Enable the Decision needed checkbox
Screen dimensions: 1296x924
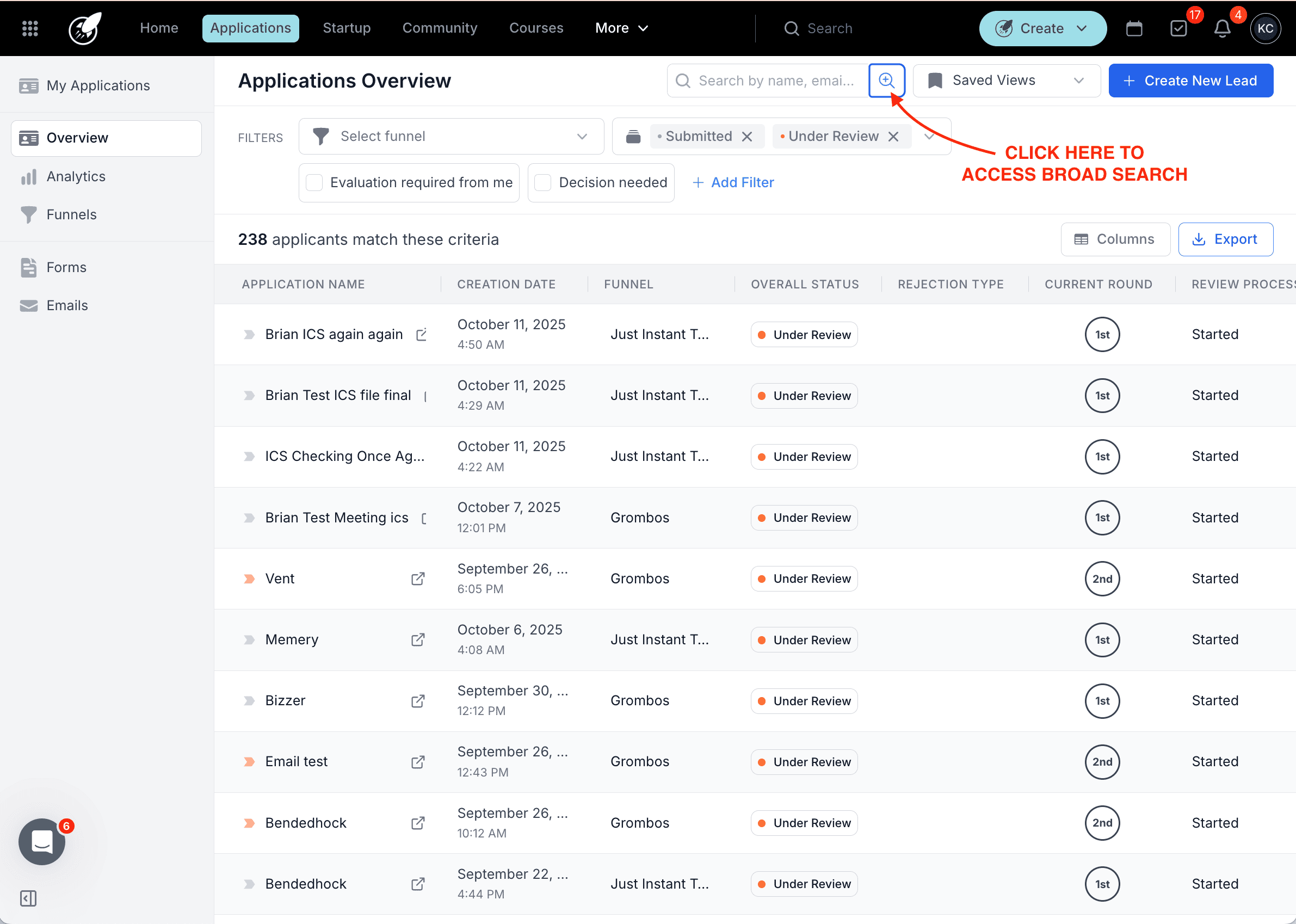tap(543, 183)
